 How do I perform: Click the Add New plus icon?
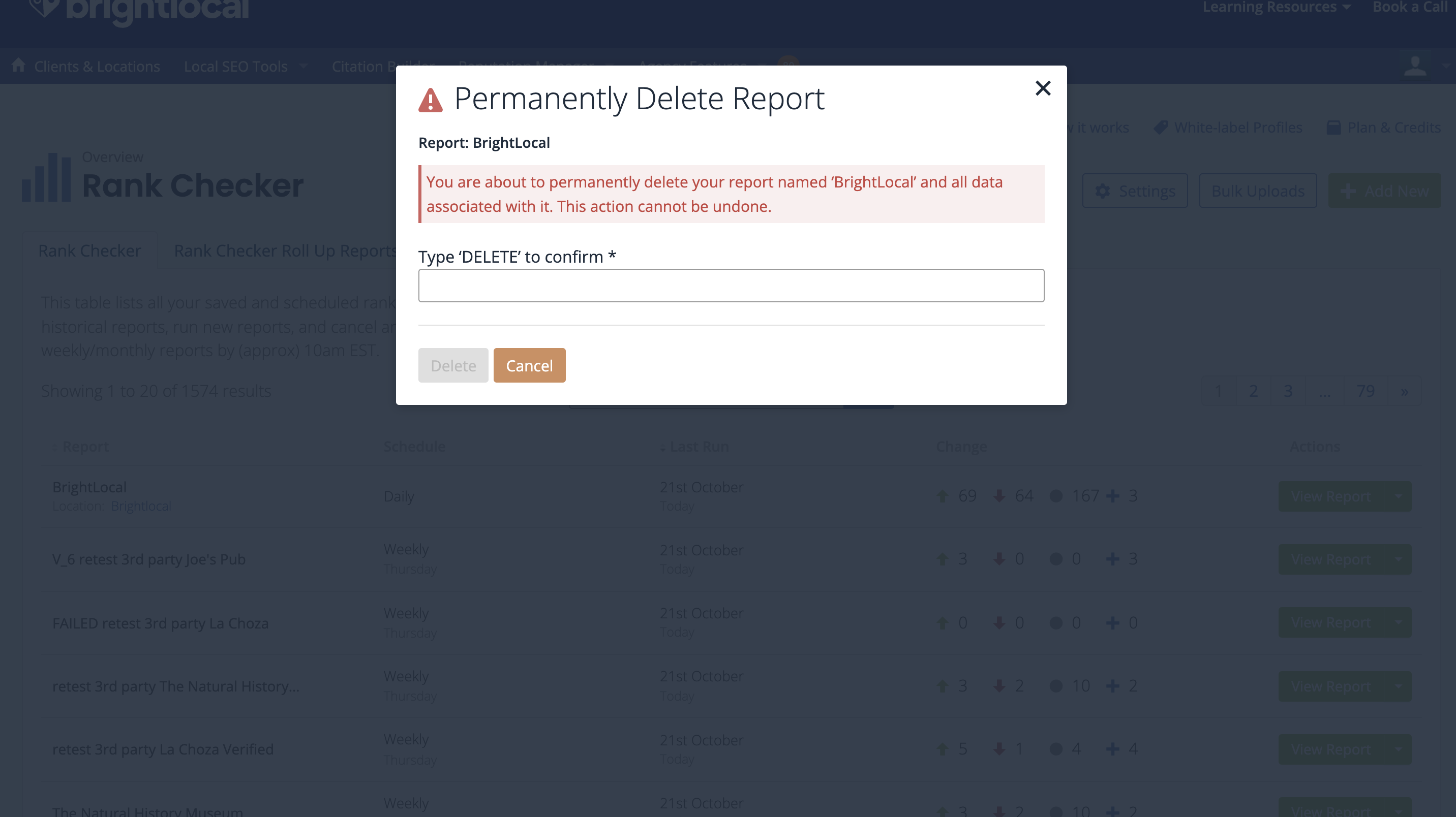[1348, 191]
